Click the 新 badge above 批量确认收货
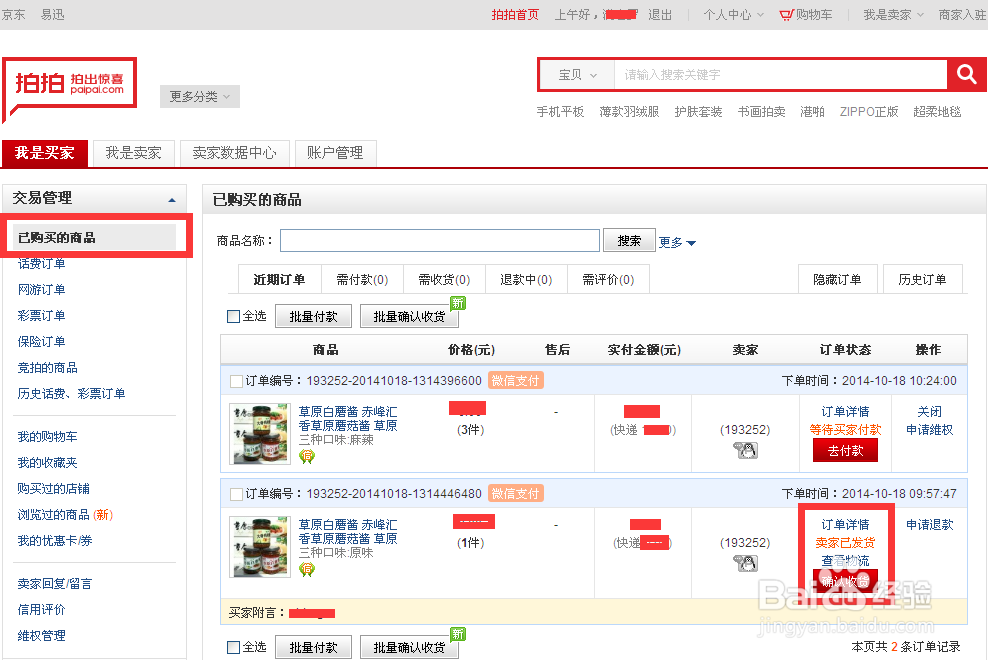988x660 pixels. (x=456, y=304)
